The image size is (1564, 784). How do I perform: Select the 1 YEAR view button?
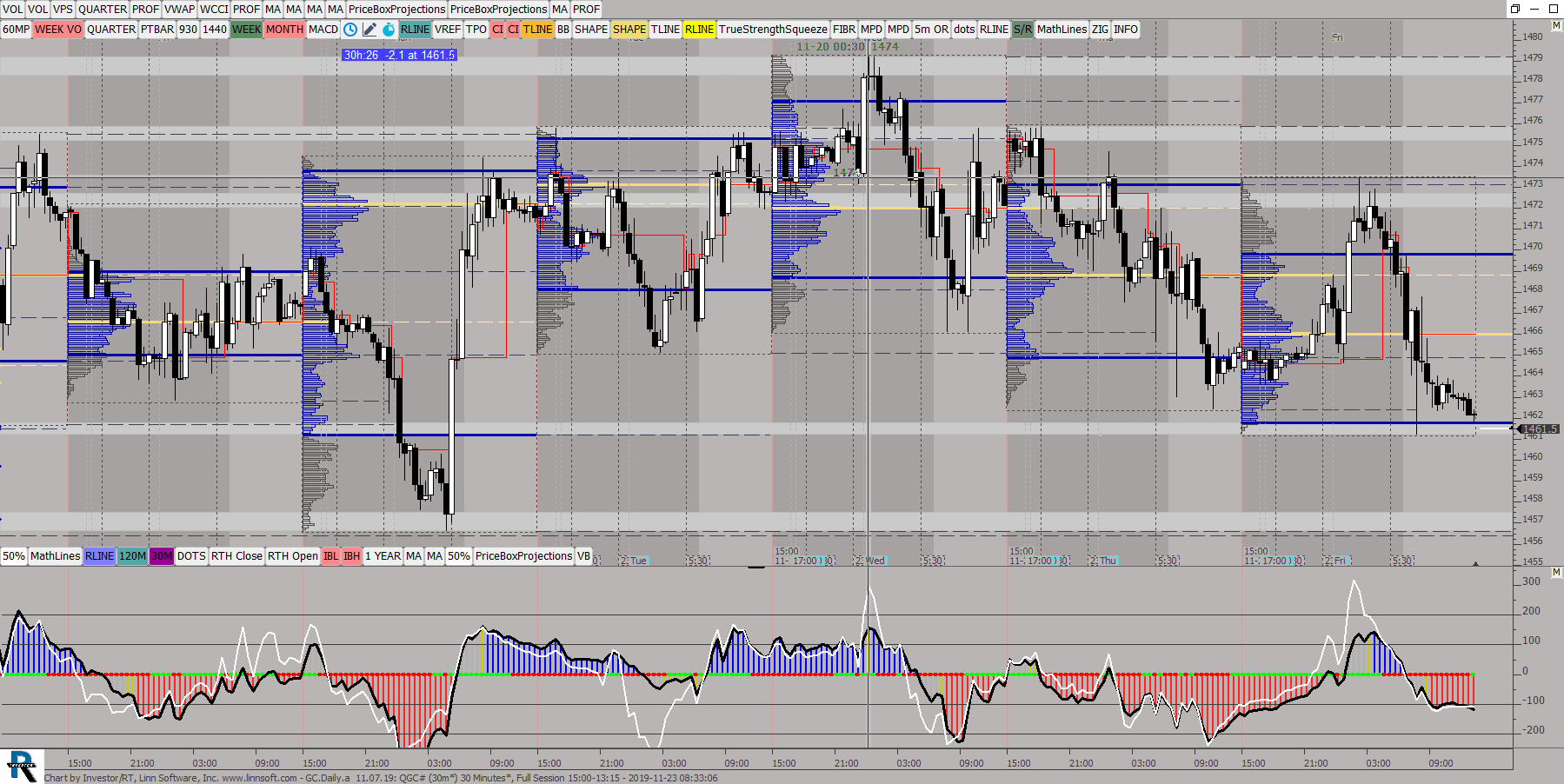[x=383, y=556]
